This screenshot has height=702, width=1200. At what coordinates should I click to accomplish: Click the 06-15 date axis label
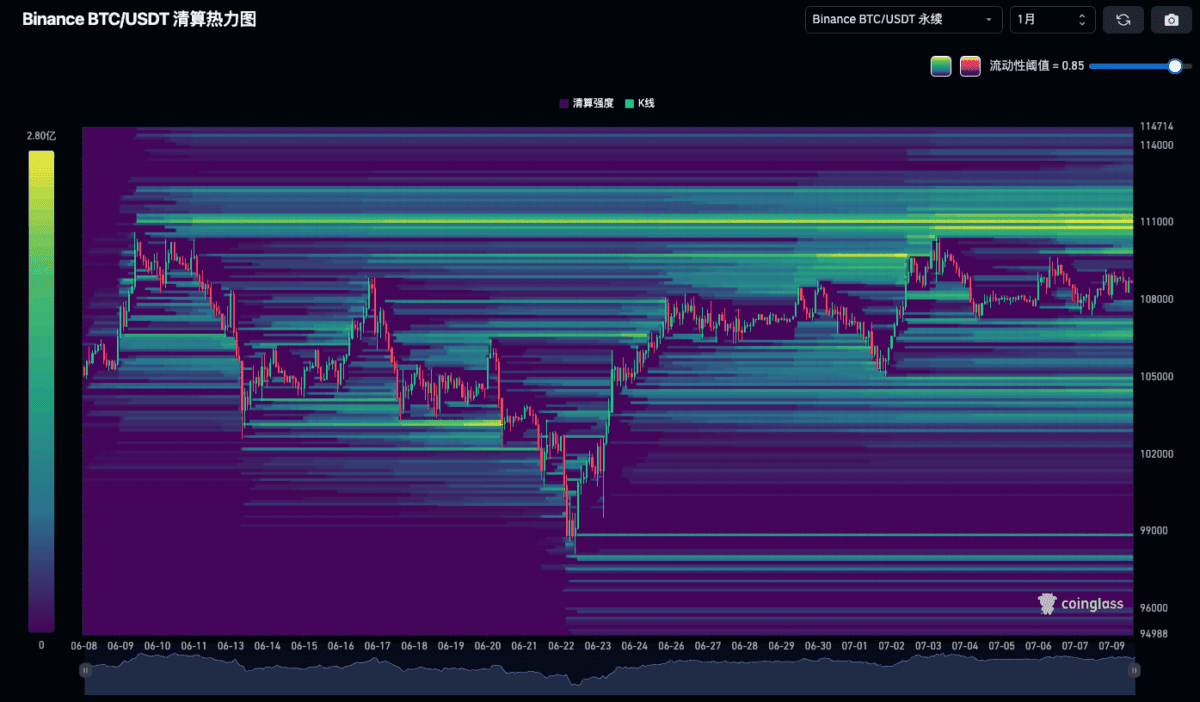pos(304,646)
